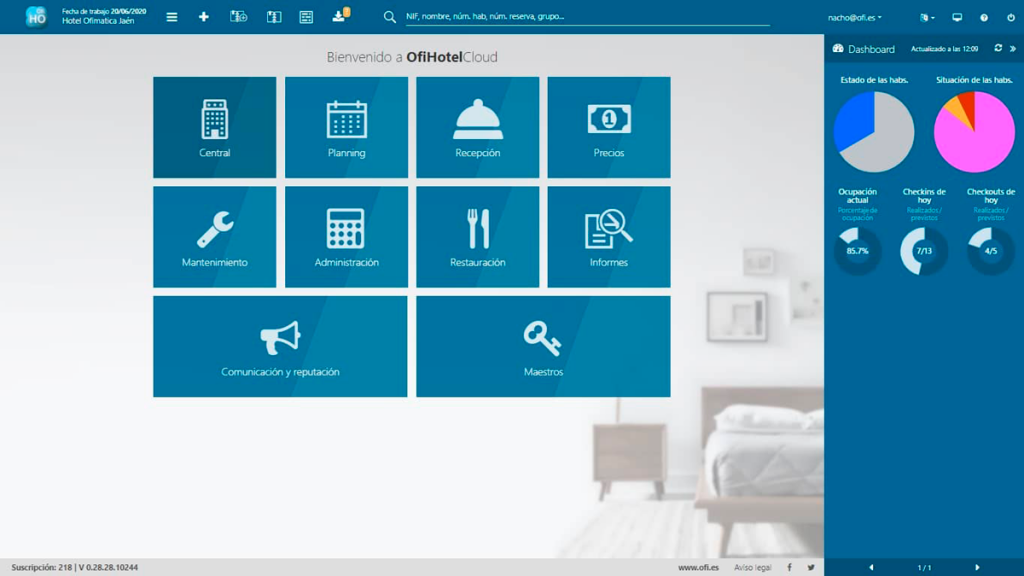Click the plus icon to add new
Screen dimensions: 1024x576
pos(204,17)
